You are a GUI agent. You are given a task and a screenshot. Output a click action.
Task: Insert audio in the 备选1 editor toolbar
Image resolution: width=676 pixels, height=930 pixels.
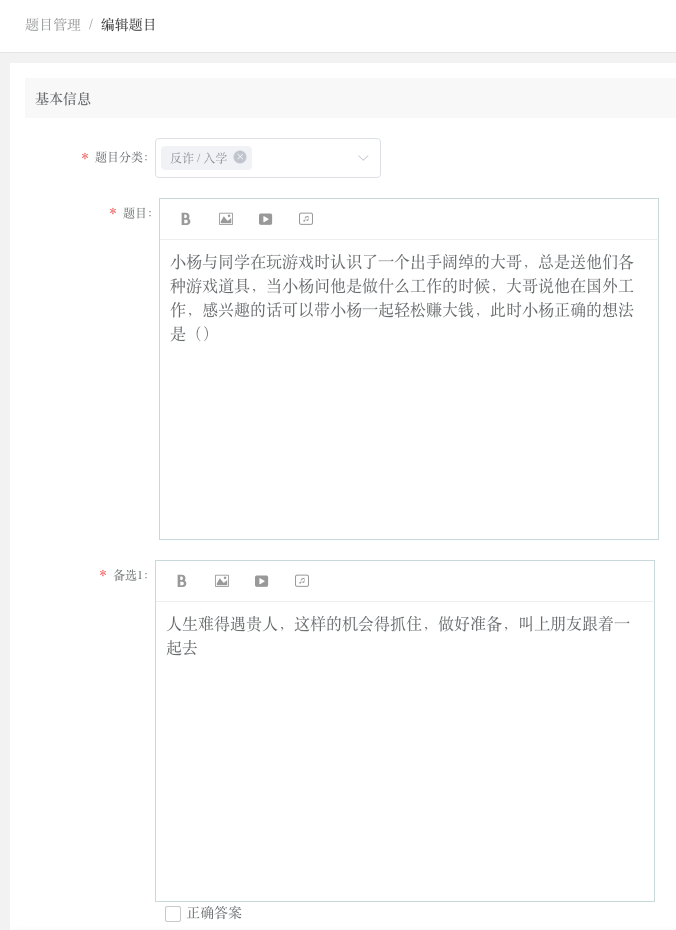(x=302, y=581)
